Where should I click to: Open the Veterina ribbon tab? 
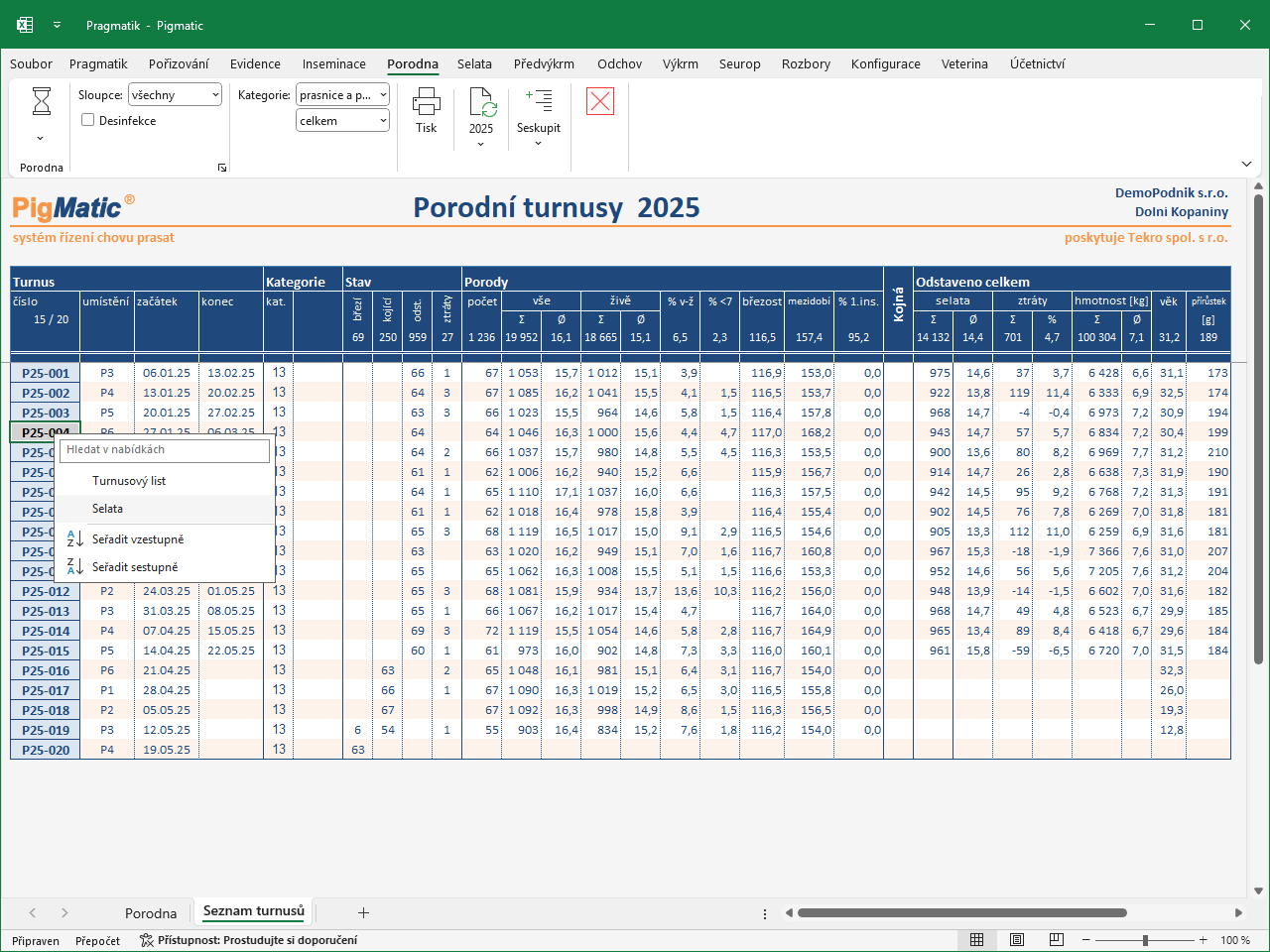coord(964,63)
